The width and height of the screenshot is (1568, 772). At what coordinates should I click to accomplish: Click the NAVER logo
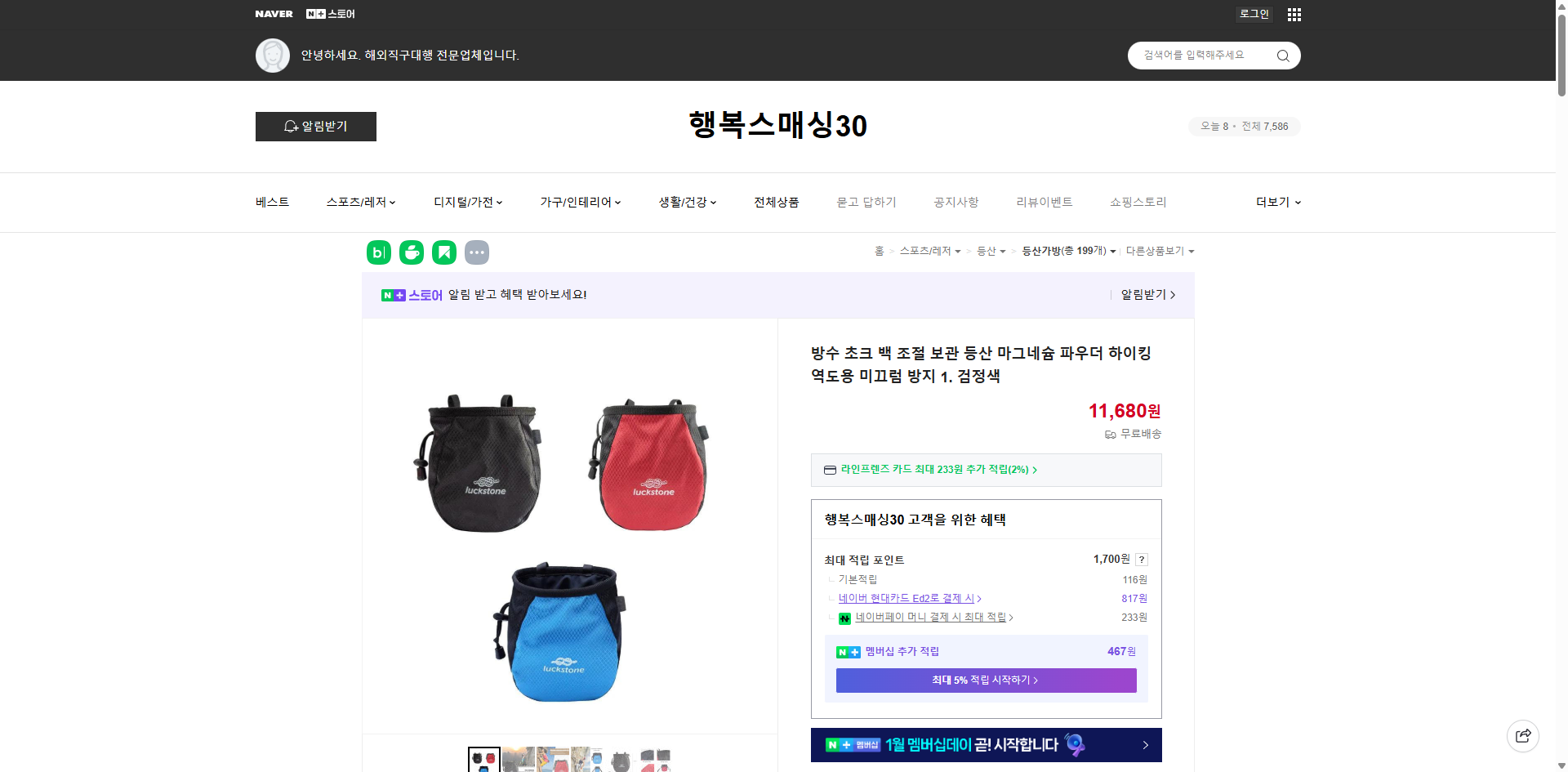(x=274, y=14)
